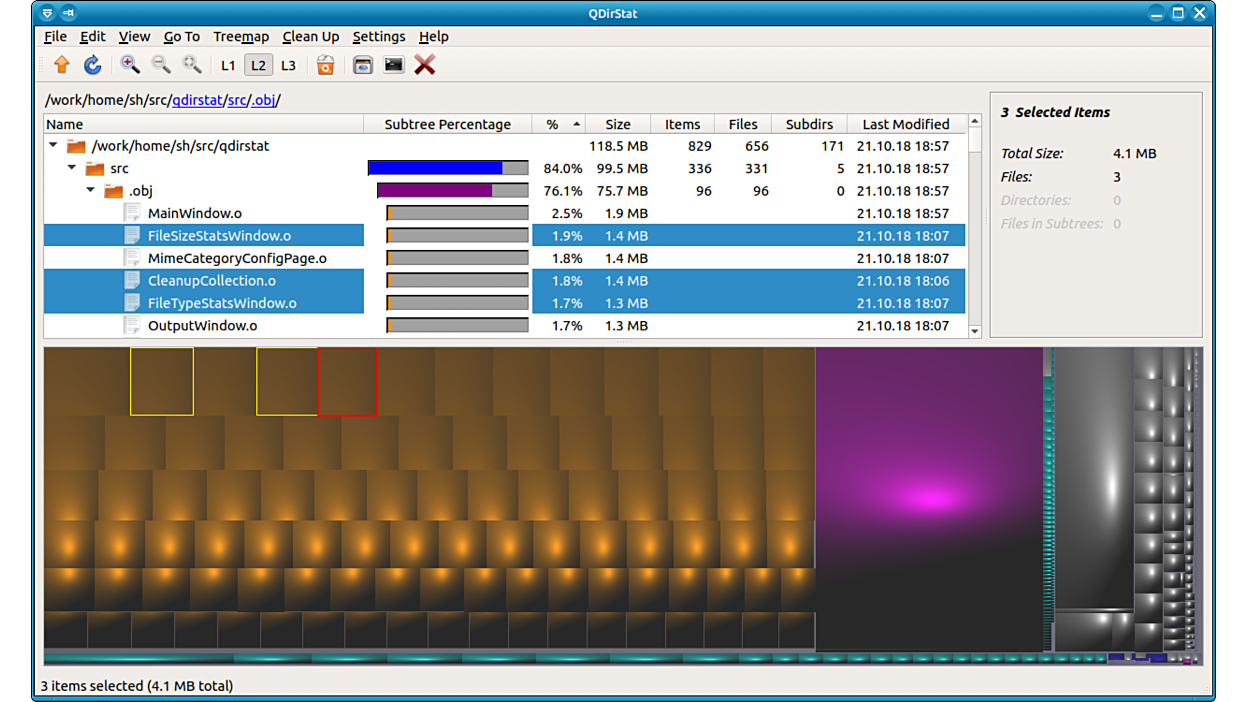
Task: Collapse the root /work/home/sh/src/qdirstat tree node
Action: click(54, 146)
